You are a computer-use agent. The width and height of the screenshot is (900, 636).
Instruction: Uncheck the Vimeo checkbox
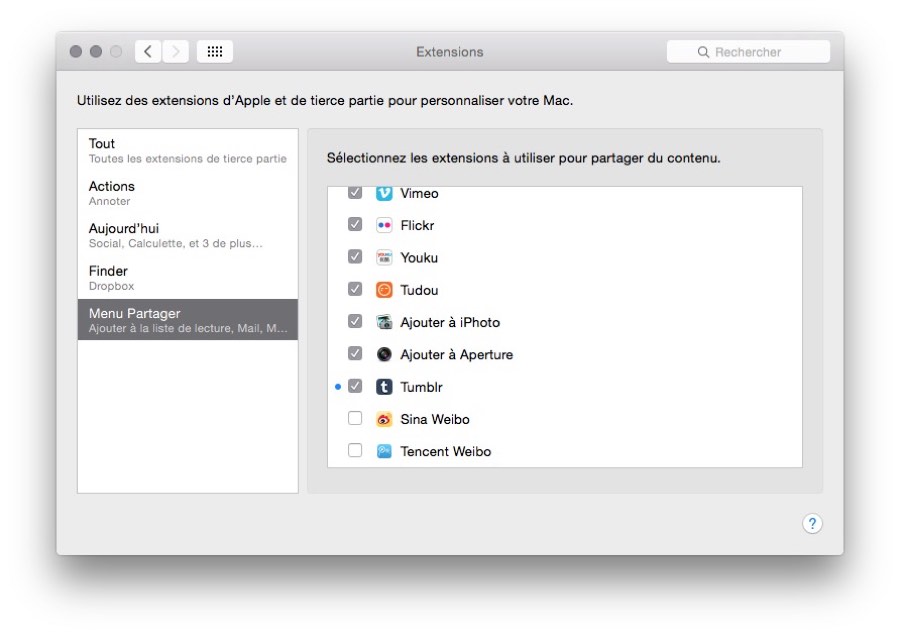pyautogui.click(x=355, y=193)
